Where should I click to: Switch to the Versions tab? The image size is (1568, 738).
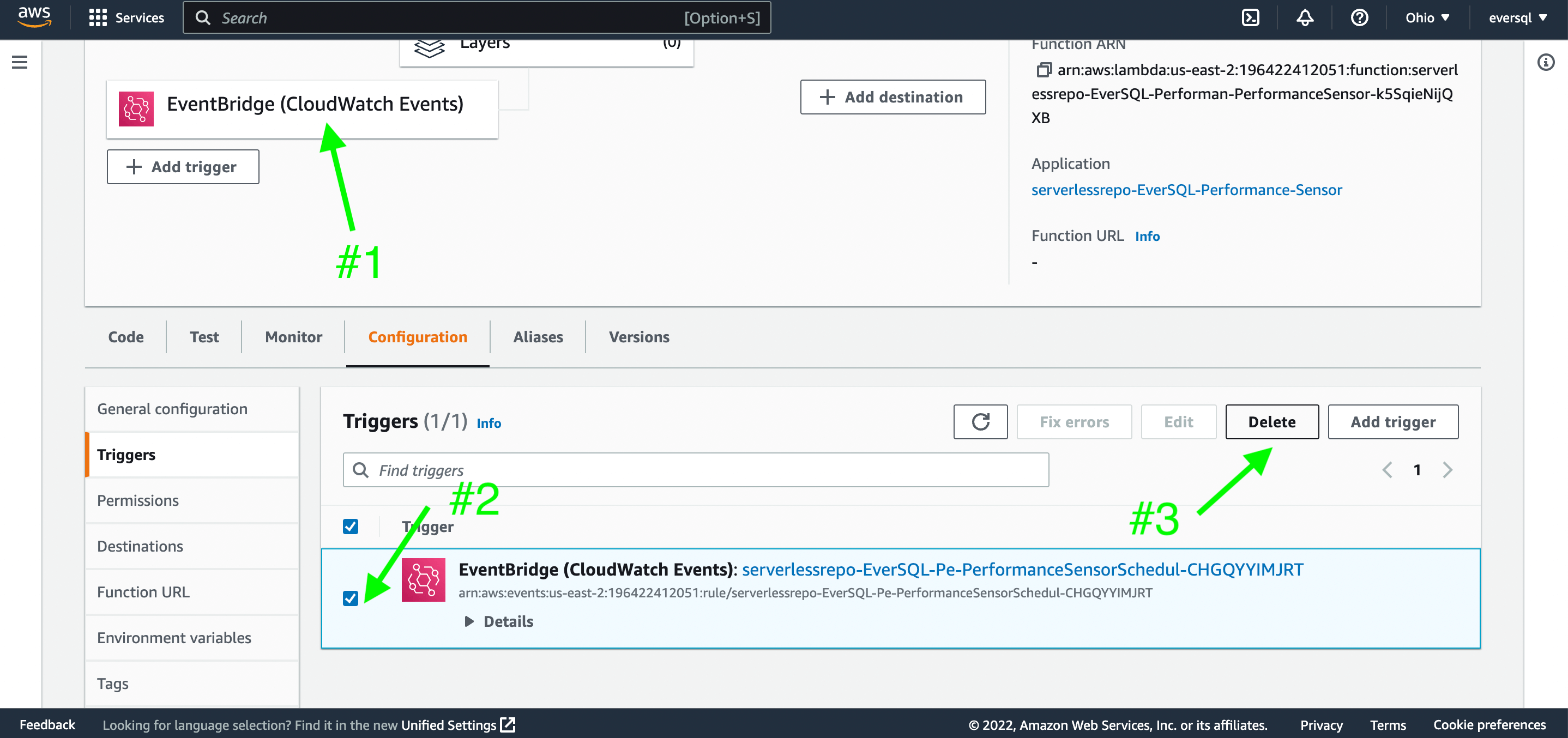(639, 336)
